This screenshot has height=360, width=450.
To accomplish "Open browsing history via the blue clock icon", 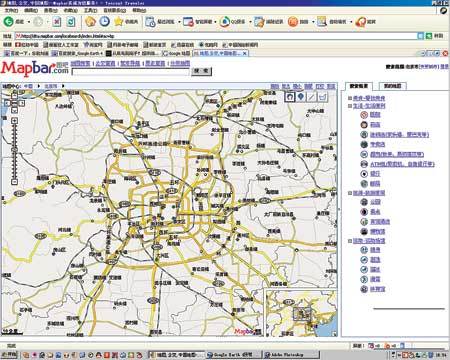I will click(105, 22).
